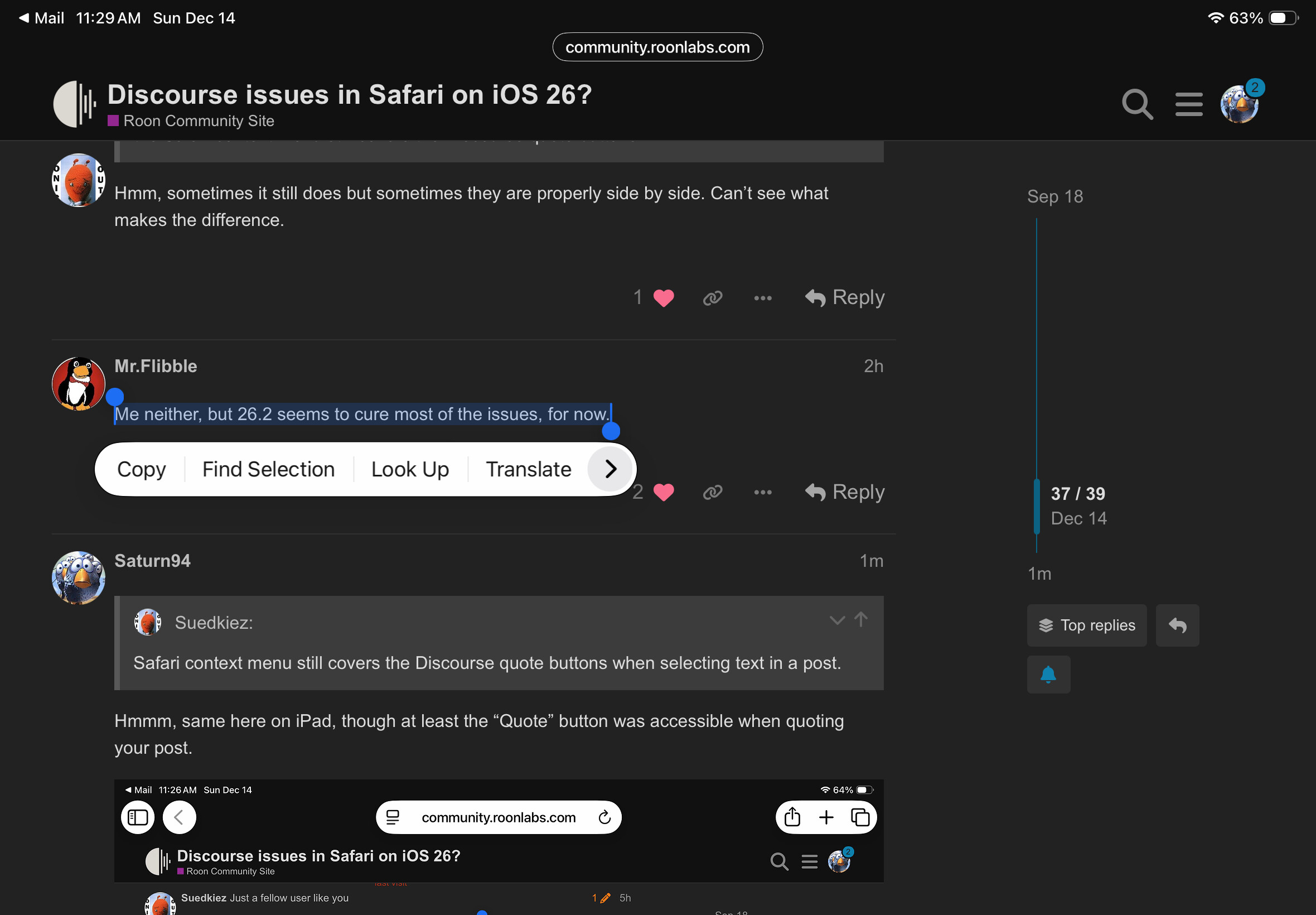Copy link to Mr.Flibble's post

click(712, 492)
